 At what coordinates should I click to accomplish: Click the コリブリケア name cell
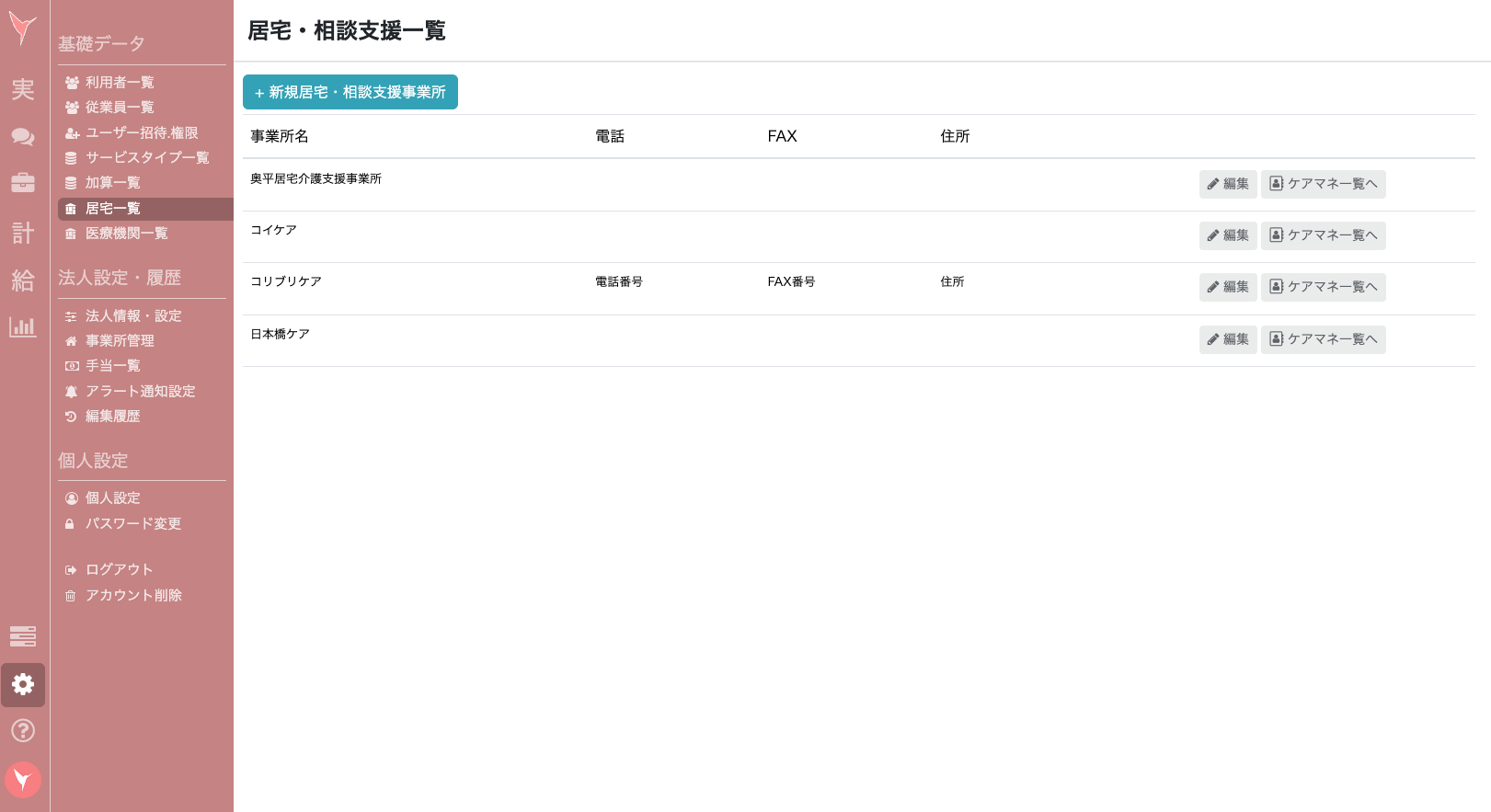tap(286, 281)
